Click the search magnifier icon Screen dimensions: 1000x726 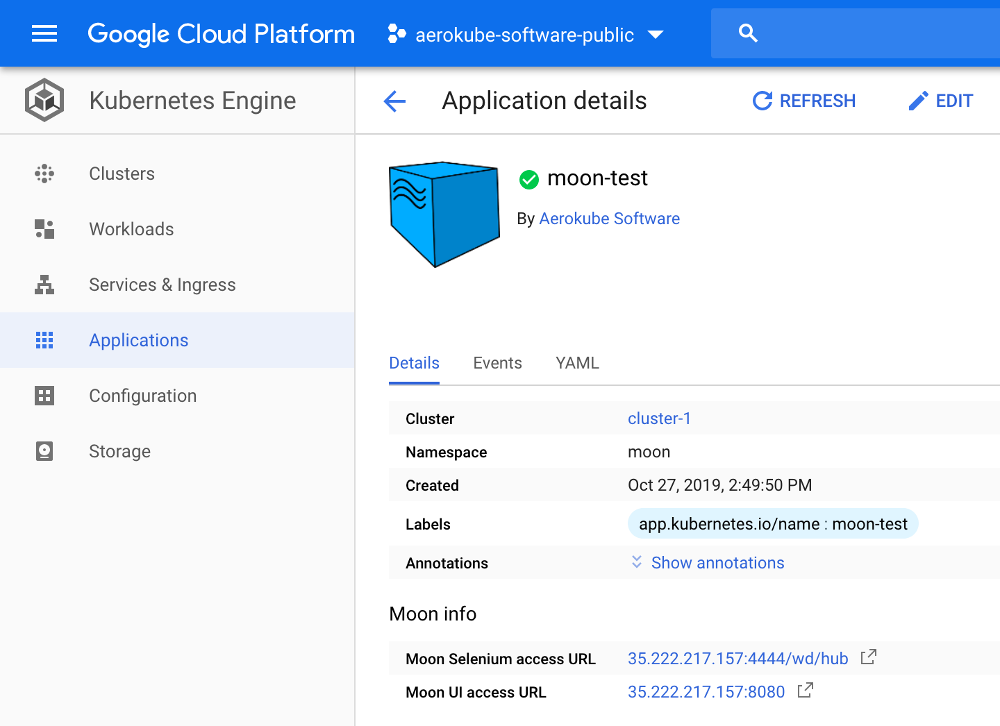pos(748,33)
